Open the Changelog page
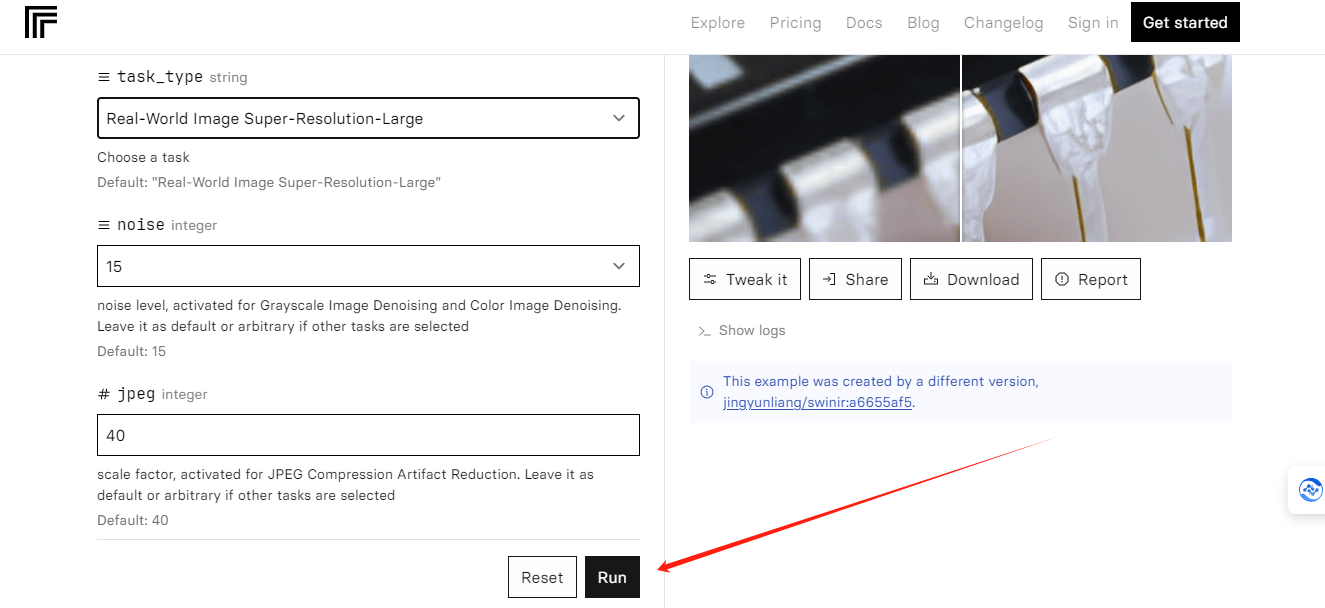 click(x=1003, y=23)
